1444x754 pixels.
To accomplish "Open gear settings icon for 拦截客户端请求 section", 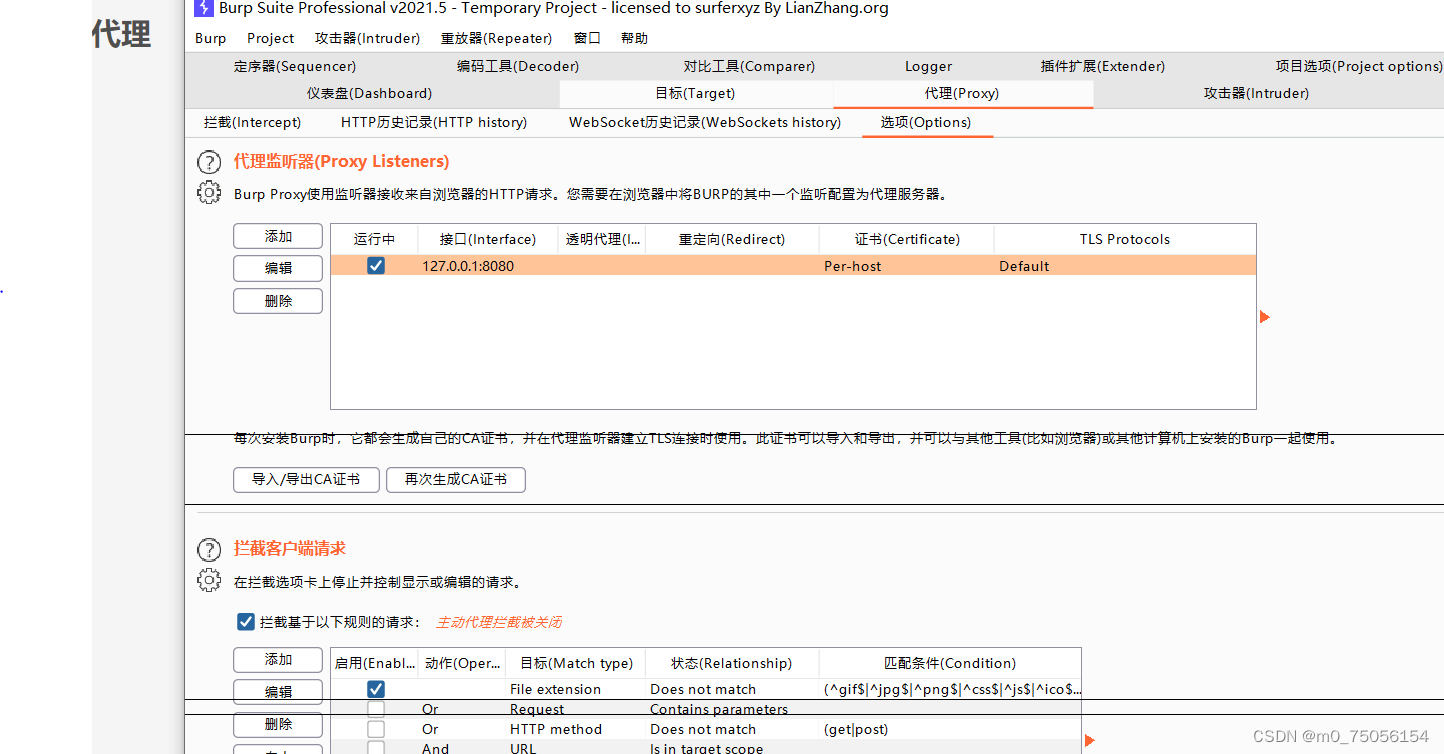I will point(208,580).
